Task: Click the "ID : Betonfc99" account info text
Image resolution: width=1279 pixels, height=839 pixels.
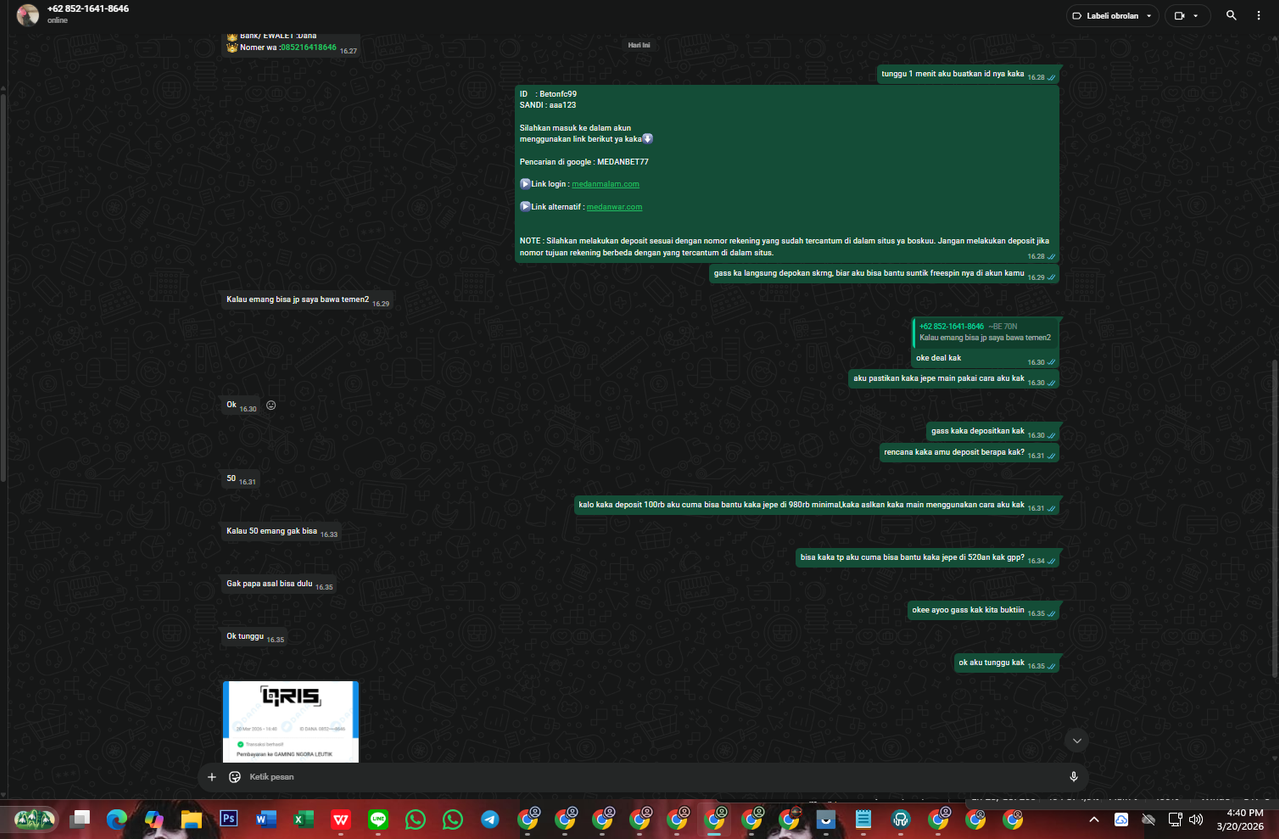Action: pyautogui.click(x=548, y=94)
